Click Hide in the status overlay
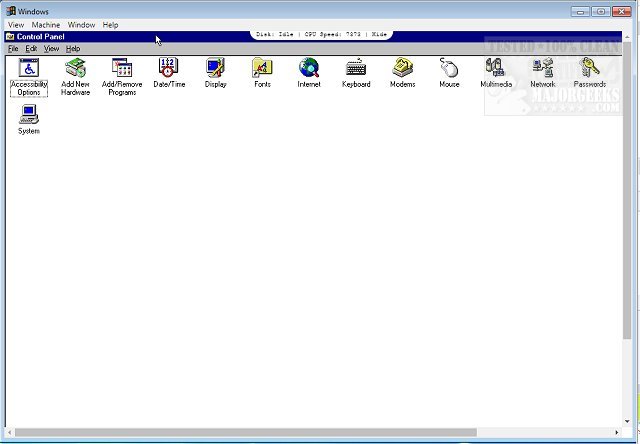The image size is (640, 444). point(379,34)
